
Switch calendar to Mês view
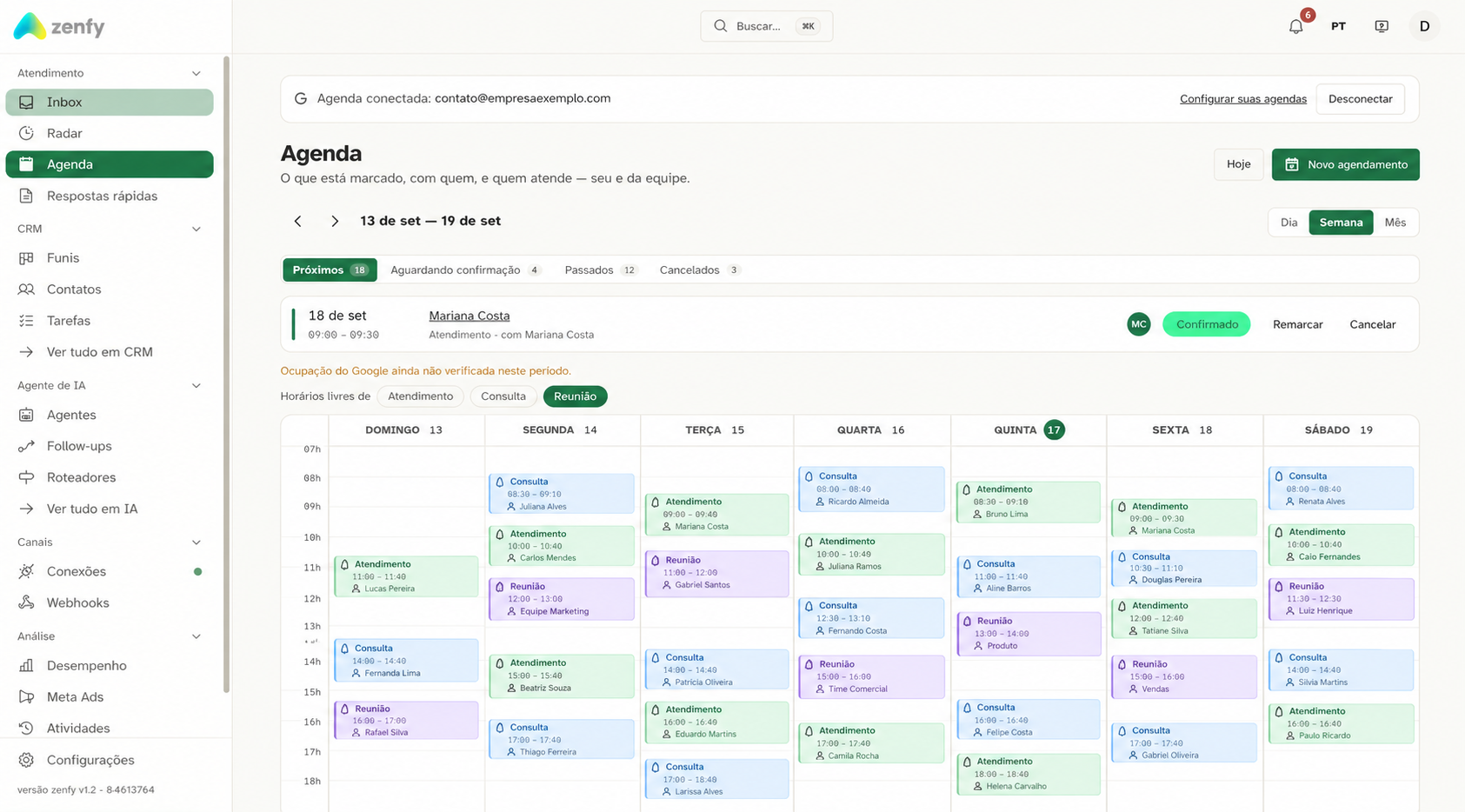(x=1395, y=223)
